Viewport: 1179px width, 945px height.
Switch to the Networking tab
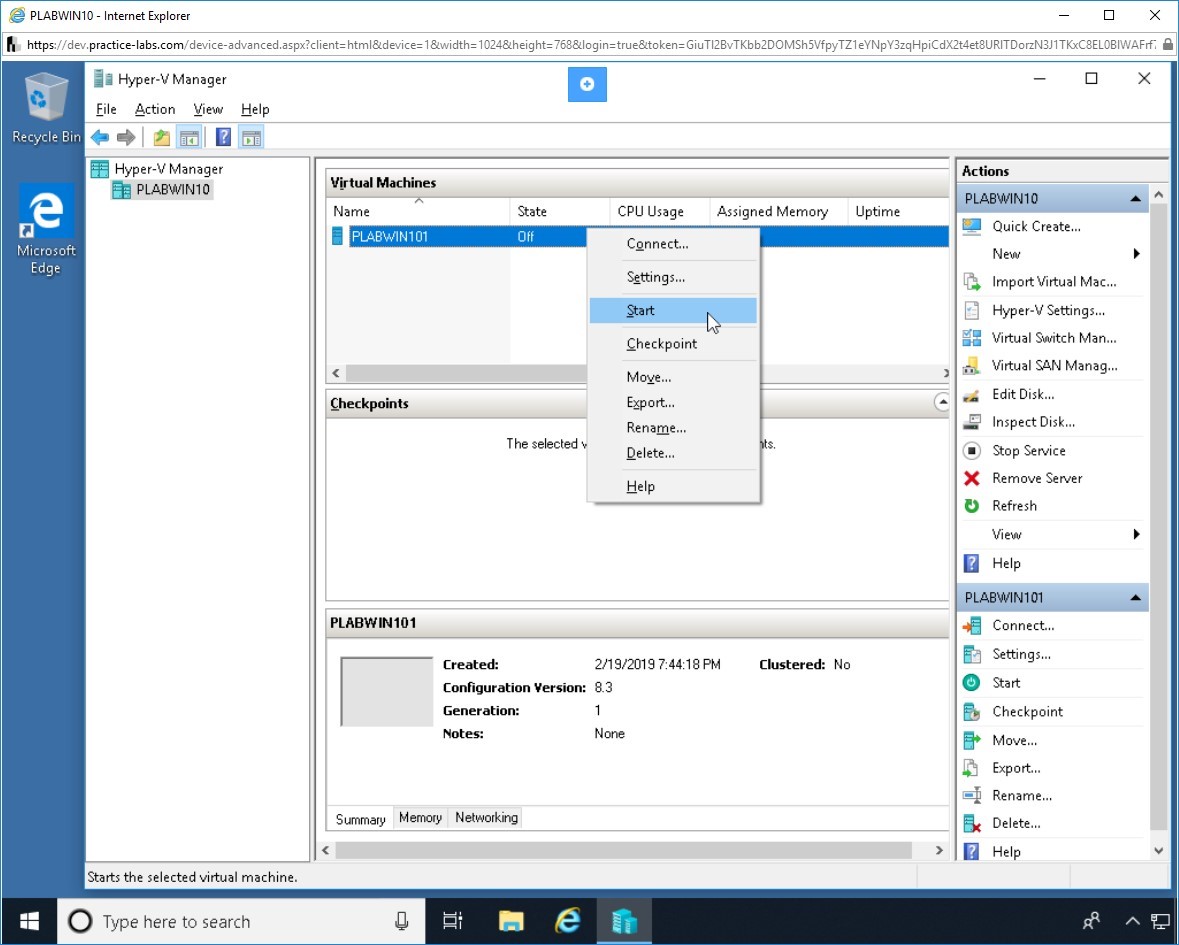click(x=486, y=818)
